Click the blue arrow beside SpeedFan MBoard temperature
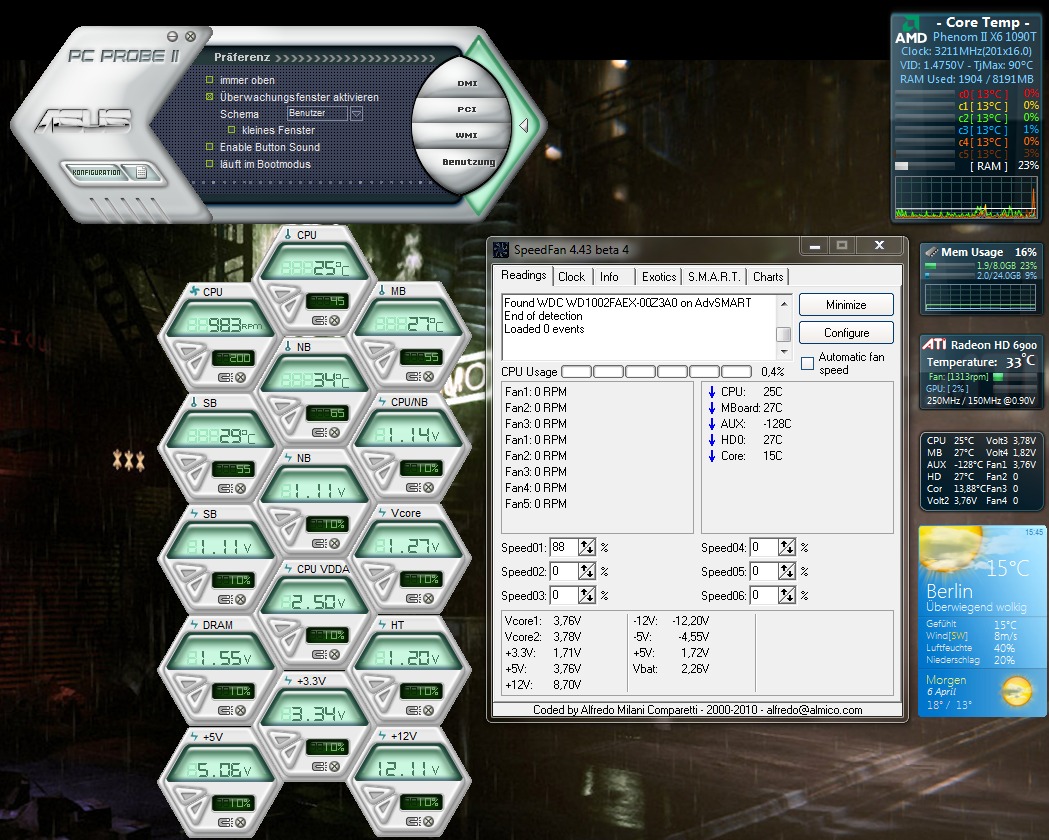This screenshot has height=840, width=1049. pyautogui.click(x=712, y=408)
